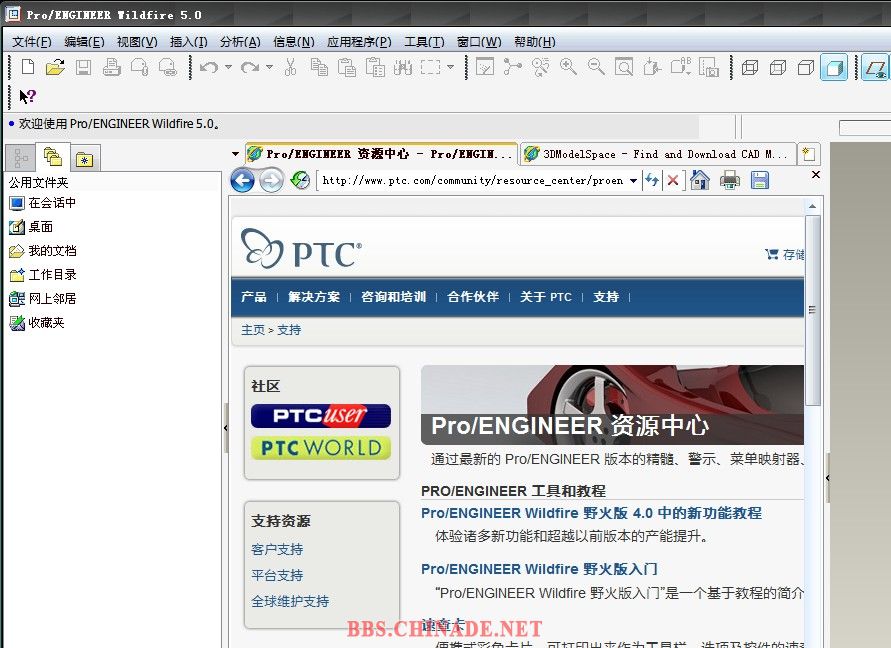Open Wildfire 野火版 4.0 中的新功能教程 link
The height and width of the screenshot is (648, 891).
click(x=591, y=513)
